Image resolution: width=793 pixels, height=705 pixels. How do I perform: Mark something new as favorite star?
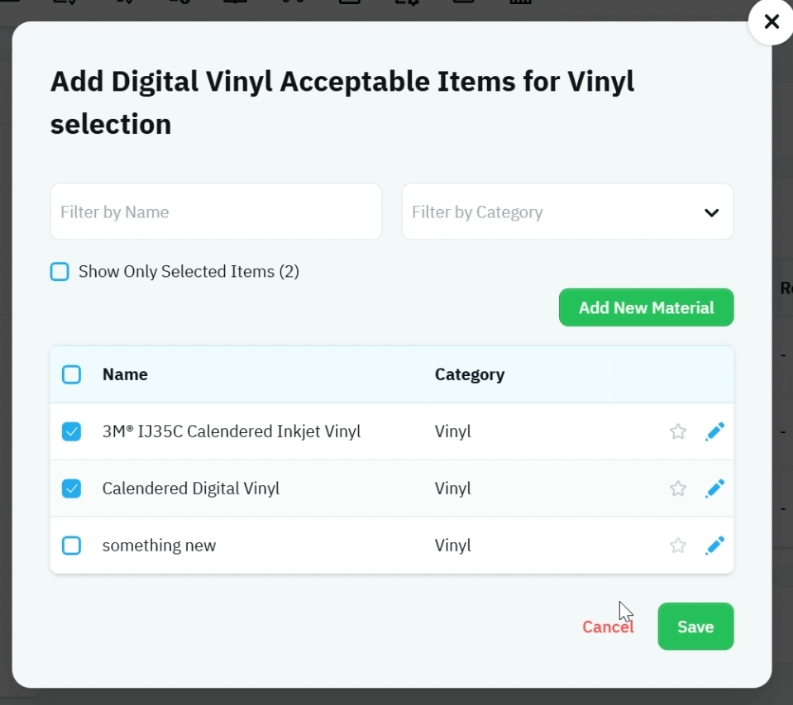(x=678, y=546)
